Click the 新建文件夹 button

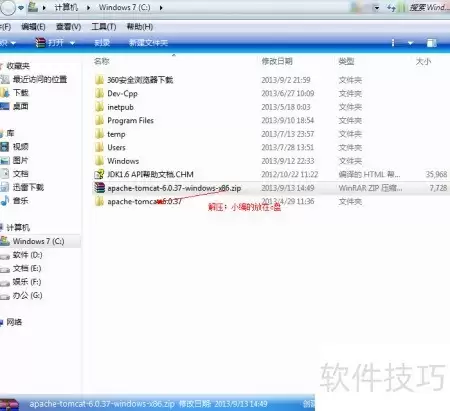tap(148, 43)
